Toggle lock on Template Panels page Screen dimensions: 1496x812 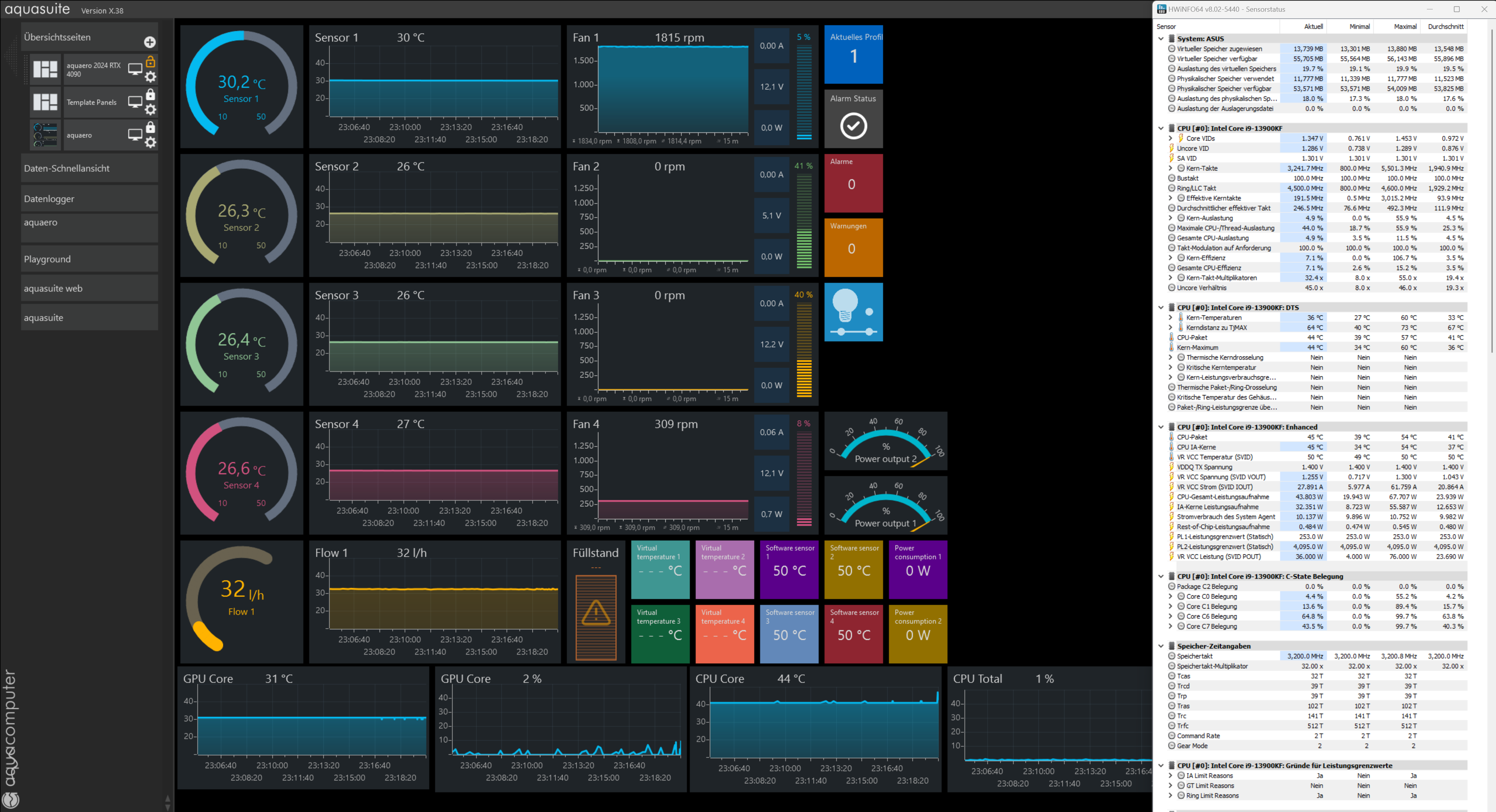150,94
